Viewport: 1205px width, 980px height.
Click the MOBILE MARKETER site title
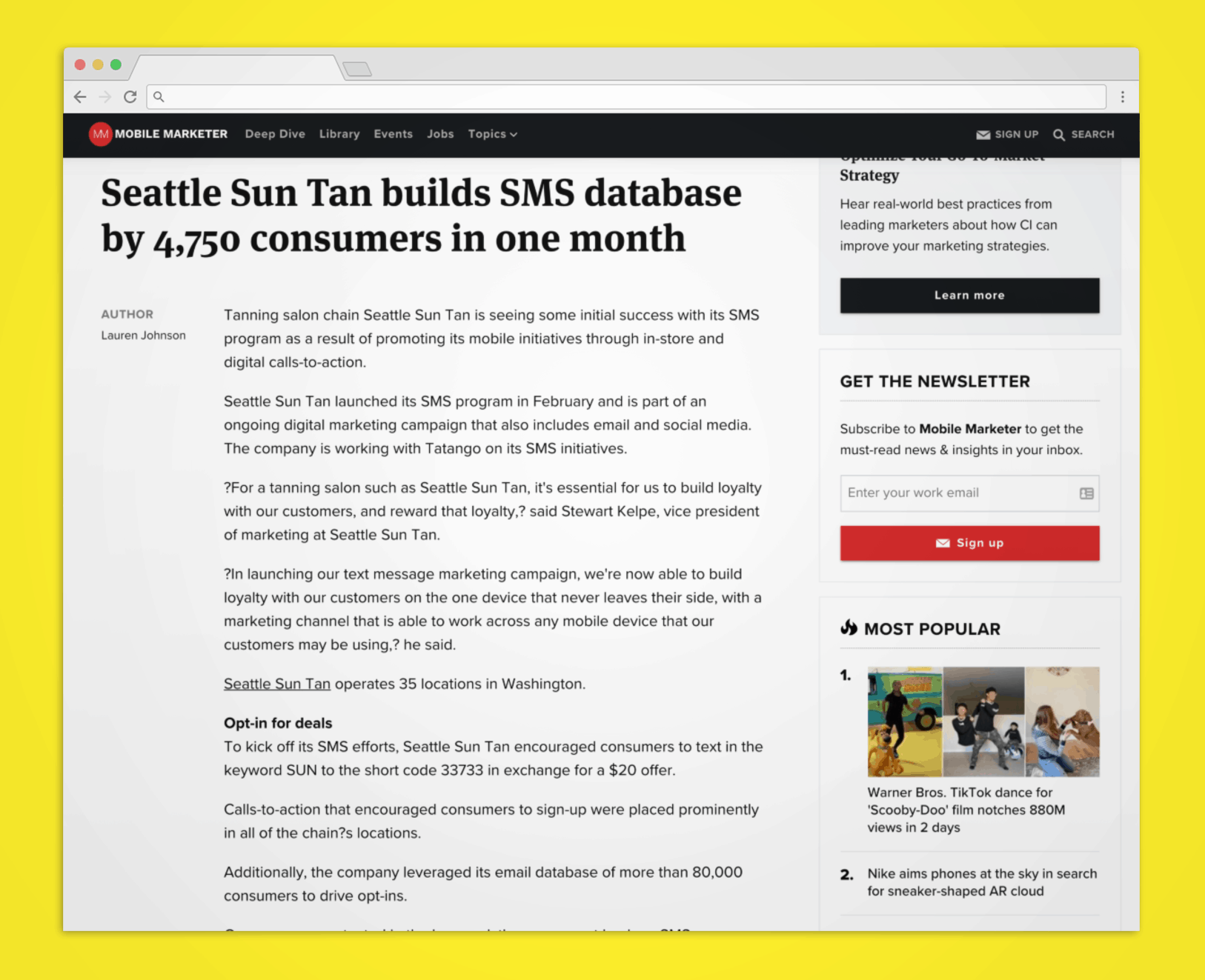click(171, 134)
